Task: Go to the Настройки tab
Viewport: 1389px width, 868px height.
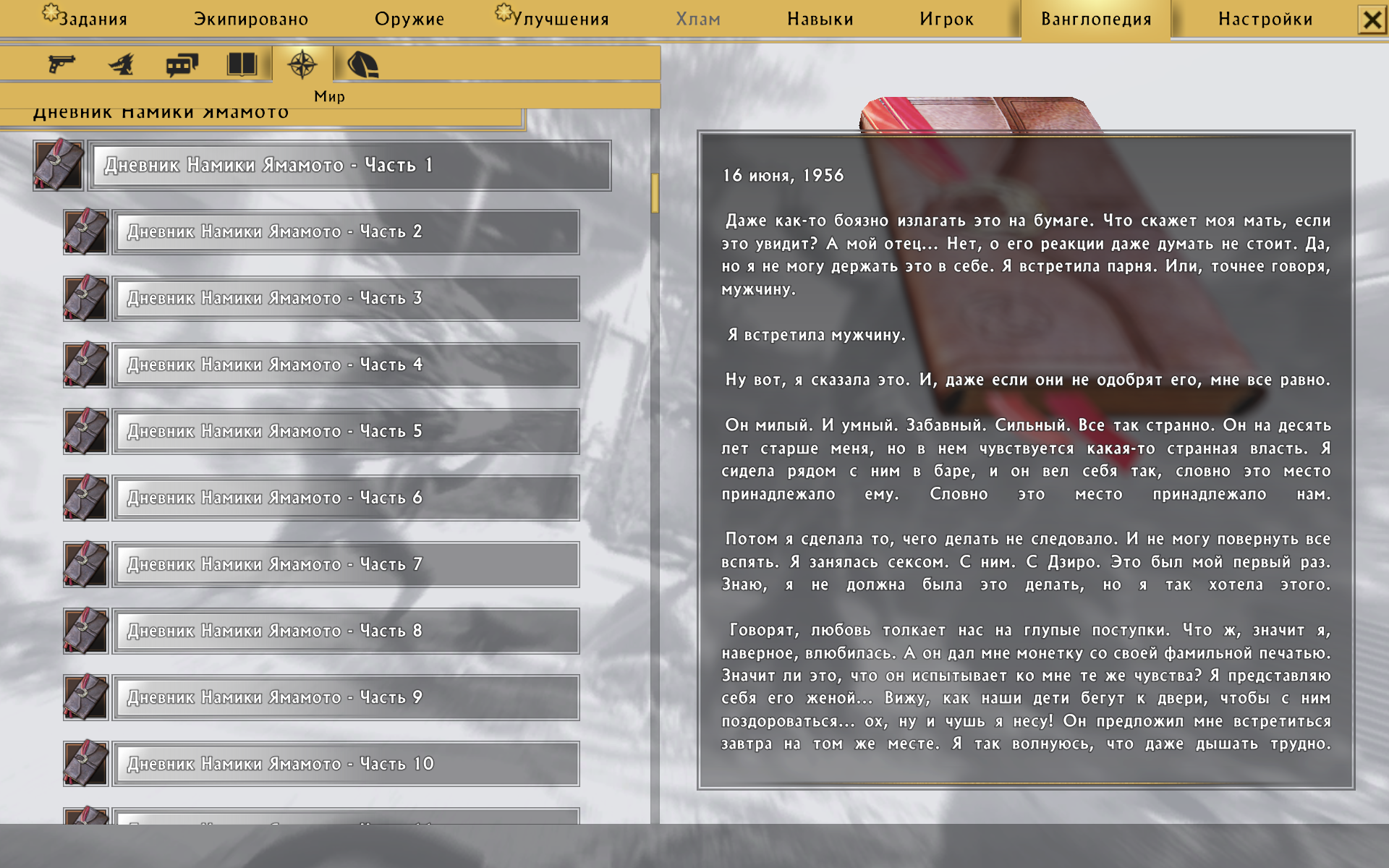Action: pos(1265,19)
